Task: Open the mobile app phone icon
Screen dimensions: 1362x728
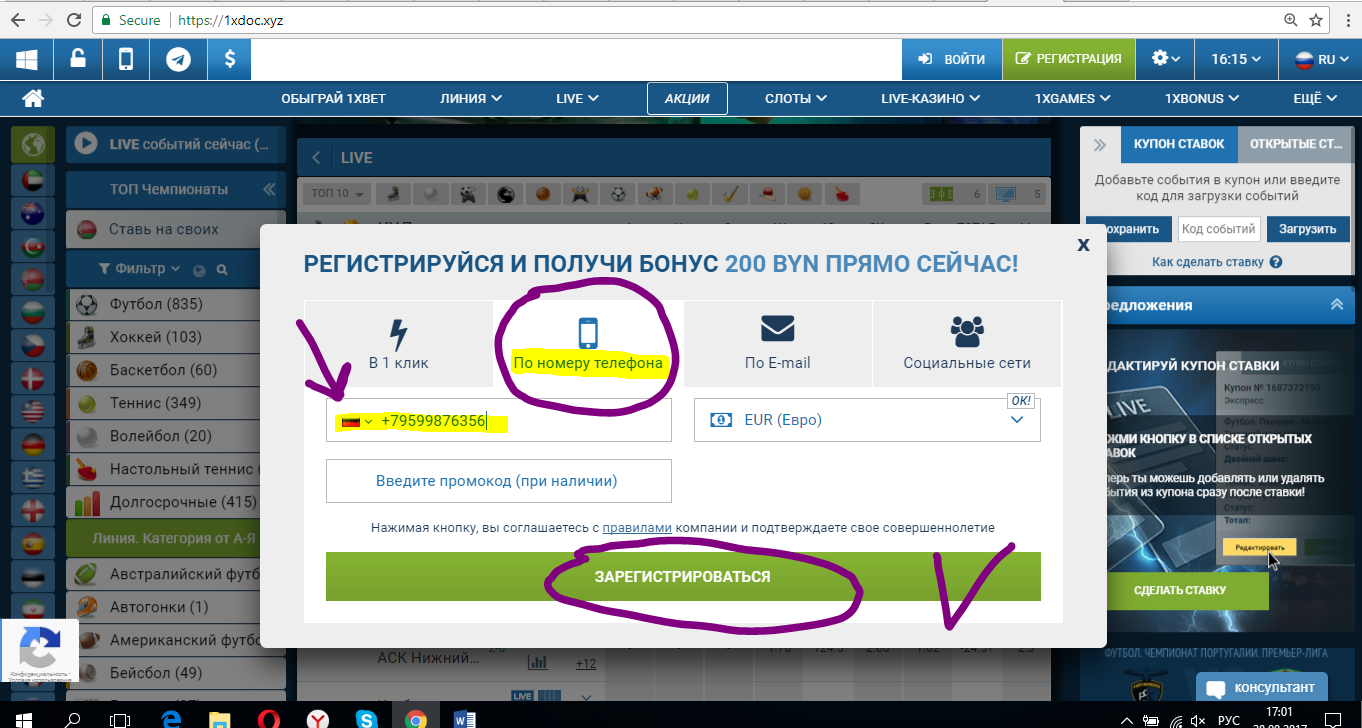Action: (126, 59)
